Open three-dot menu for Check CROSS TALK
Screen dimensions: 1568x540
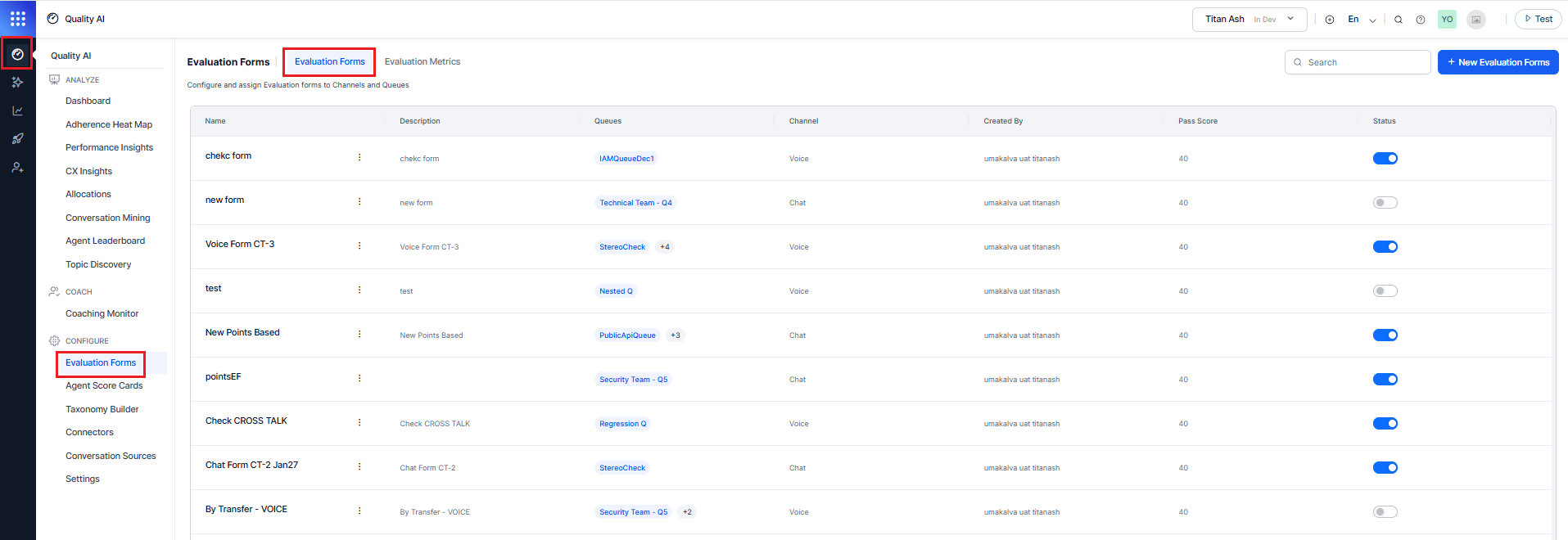click(359, 422)
